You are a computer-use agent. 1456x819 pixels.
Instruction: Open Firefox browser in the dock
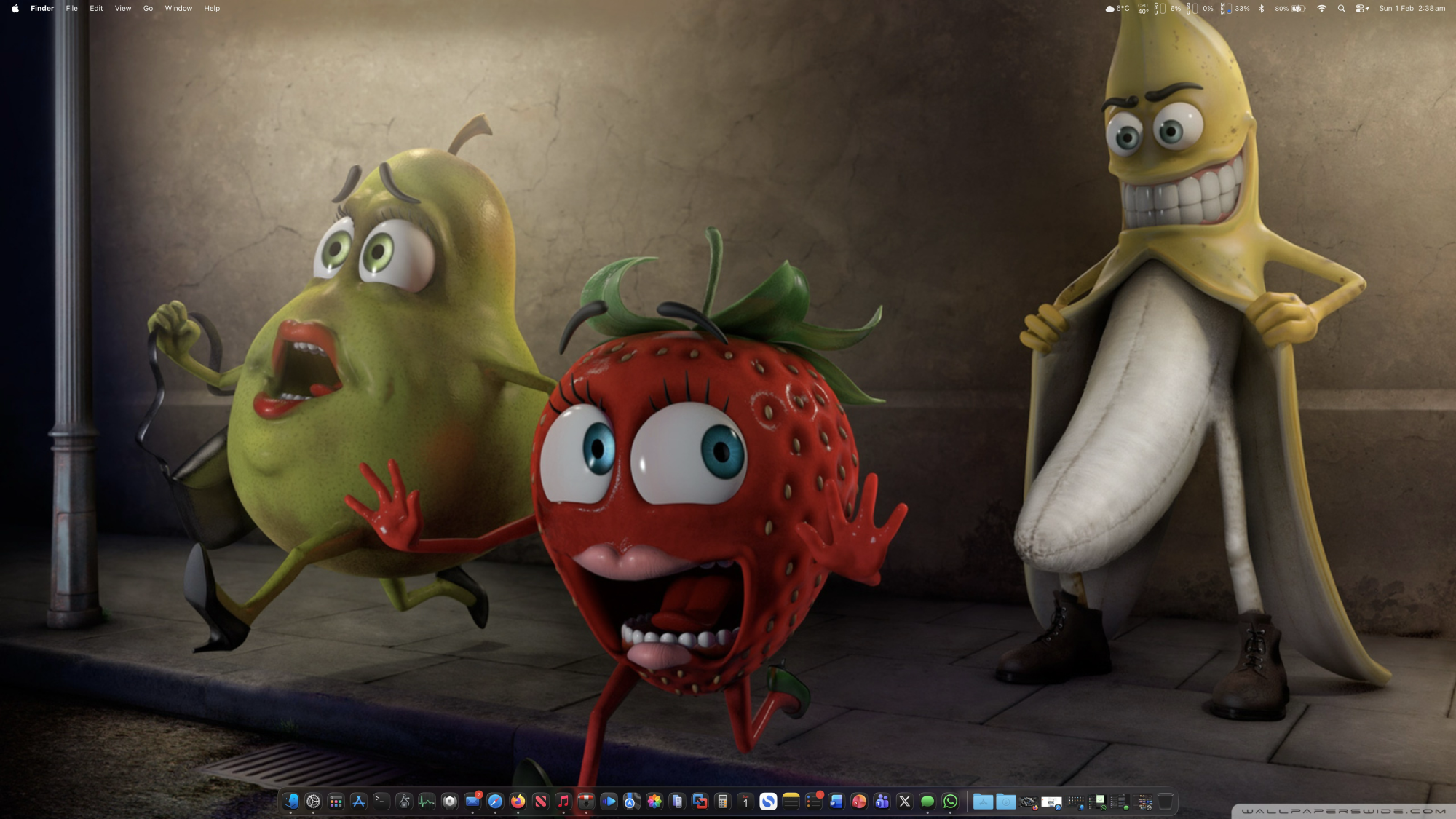point(518,802)
